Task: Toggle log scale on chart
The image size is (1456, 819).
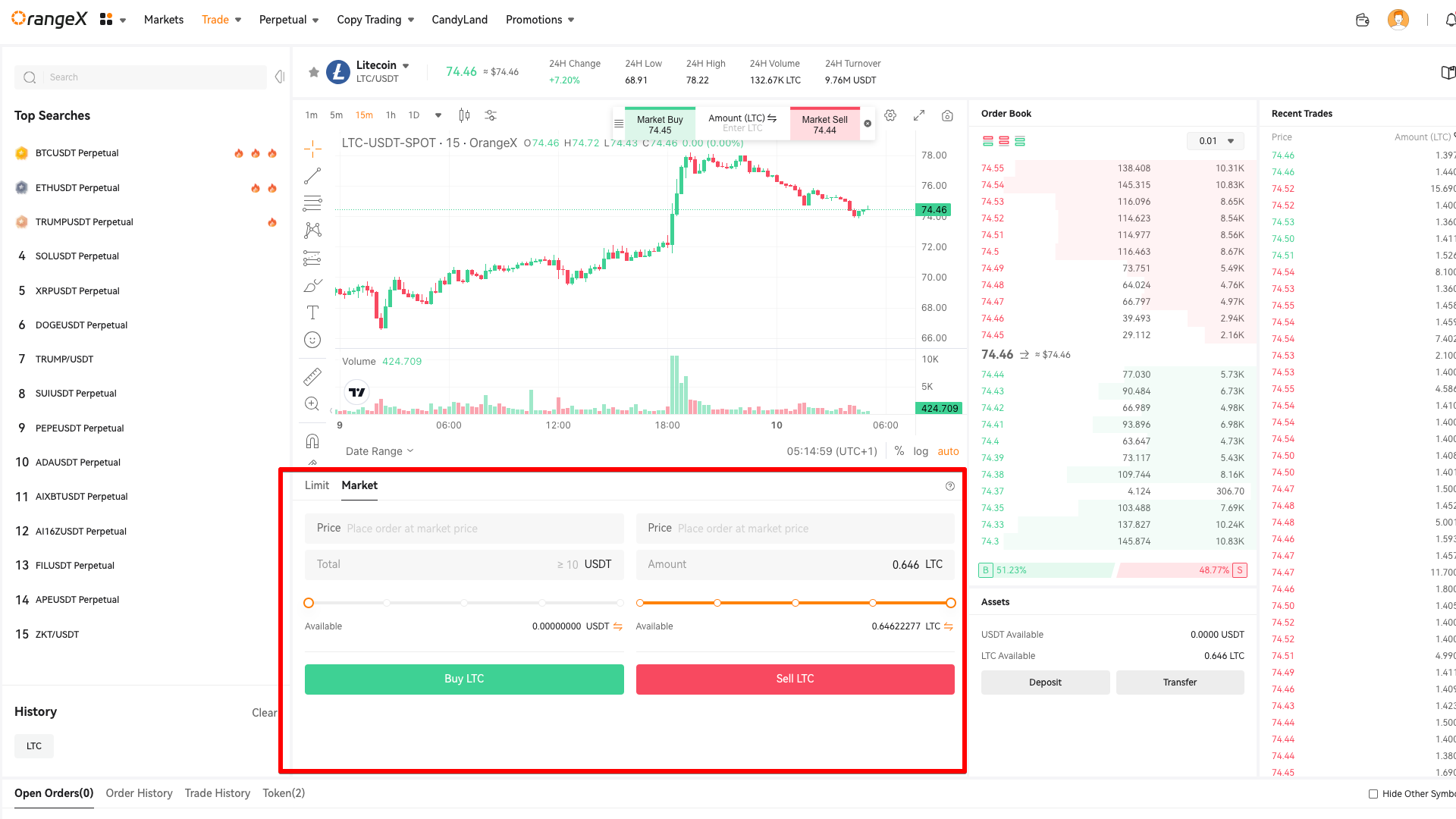Action: [921, 451]
